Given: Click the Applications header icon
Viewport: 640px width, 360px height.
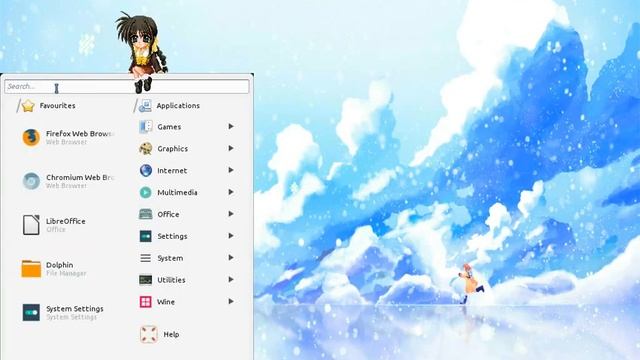Looking at the screenshot, I should coord(145,106).
